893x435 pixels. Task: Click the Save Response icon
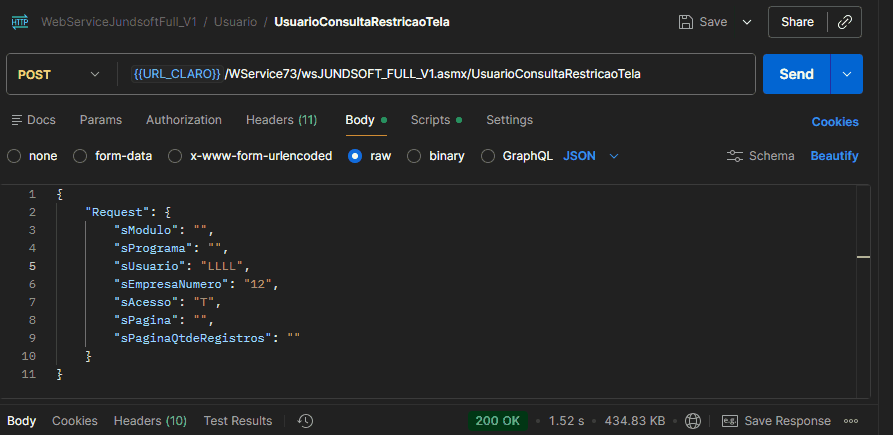pyautogui.click(x=730, y=421)
